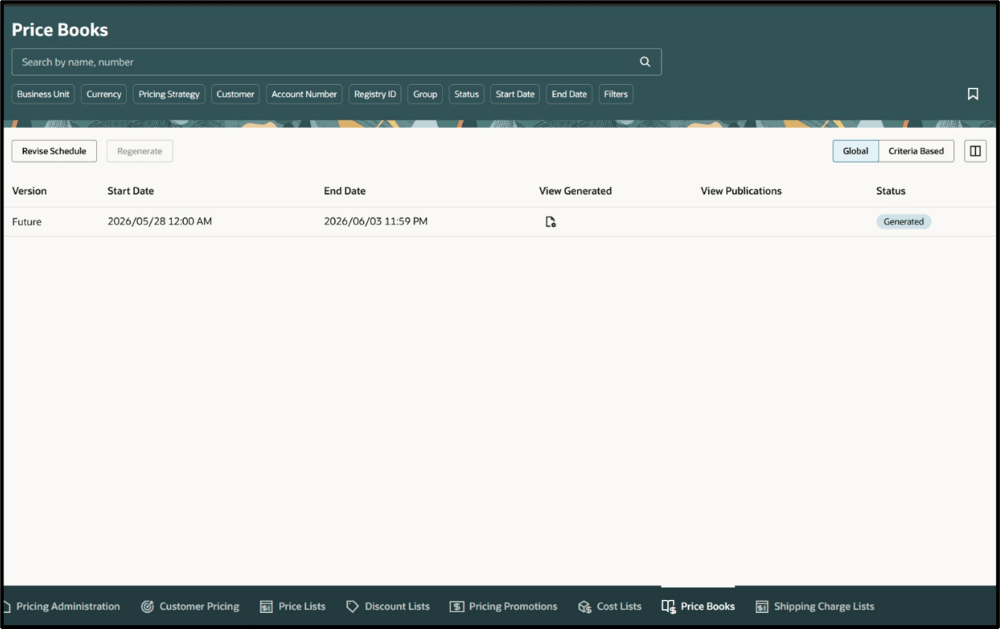Click the bookmark saved-search icon
The width and height of the screenshot is (1000, 629).
(973, 94)
